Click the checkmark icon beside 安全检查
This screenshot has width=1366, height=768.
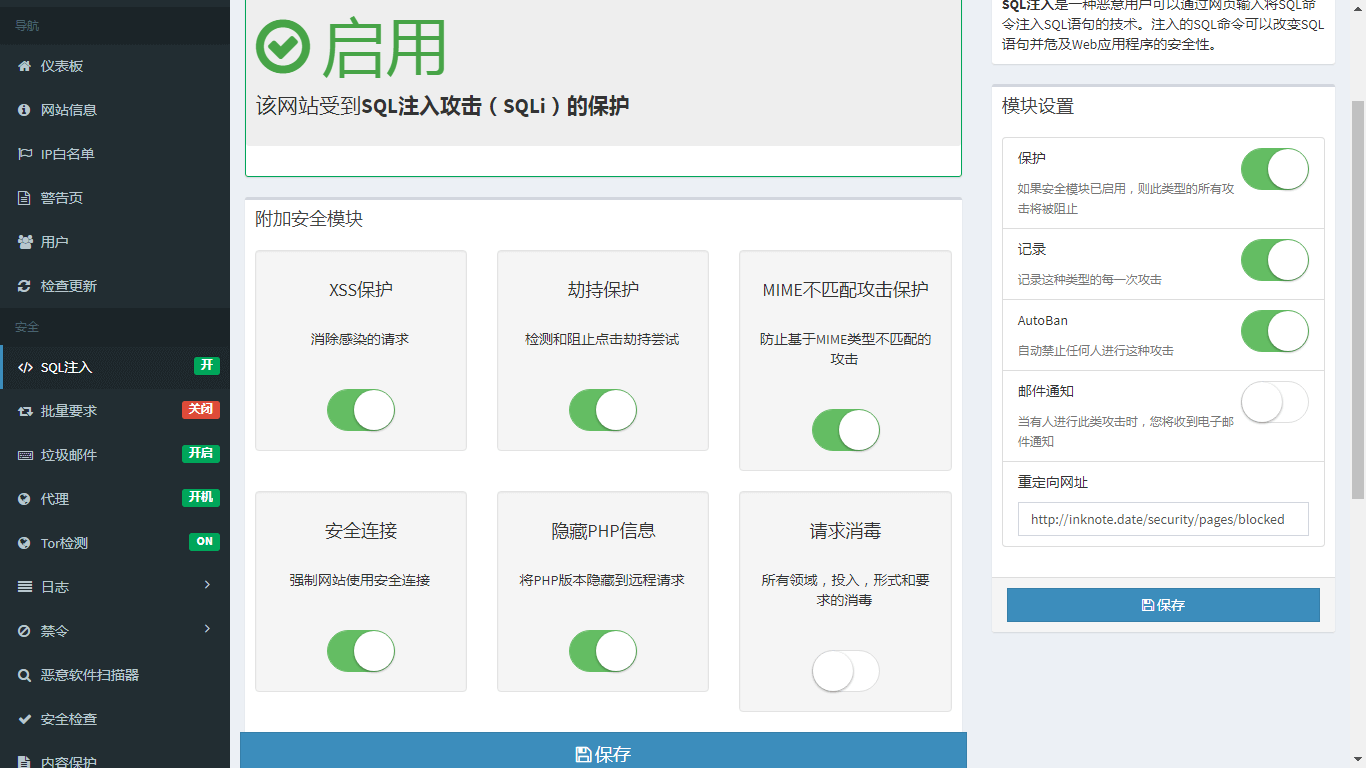click(x=24, y=719)
